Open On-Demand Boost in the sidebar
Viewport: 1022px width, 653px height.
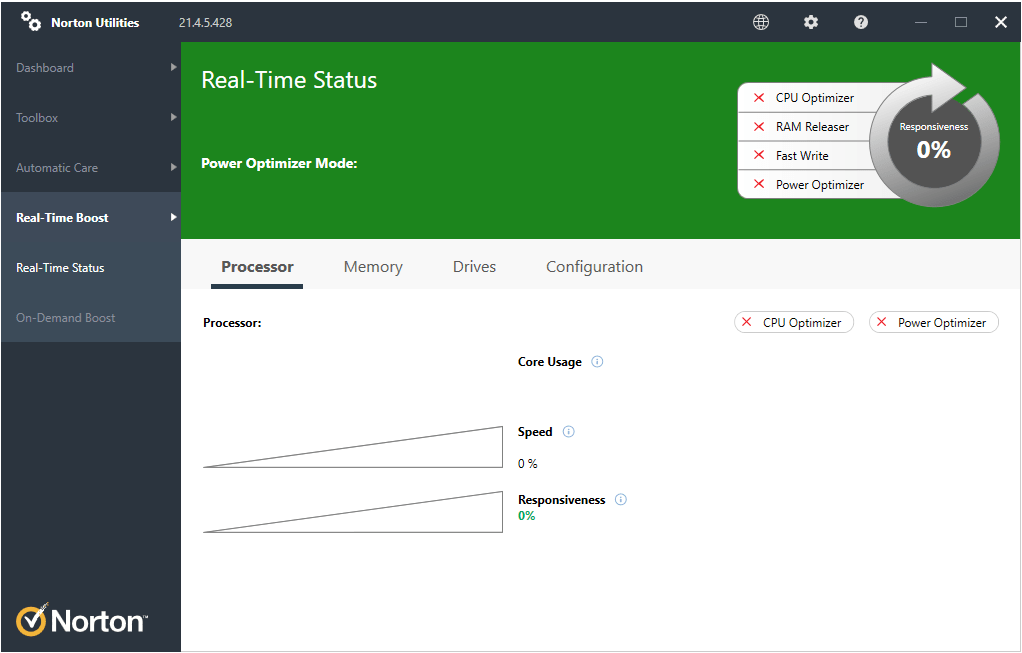tap(91, 318)
